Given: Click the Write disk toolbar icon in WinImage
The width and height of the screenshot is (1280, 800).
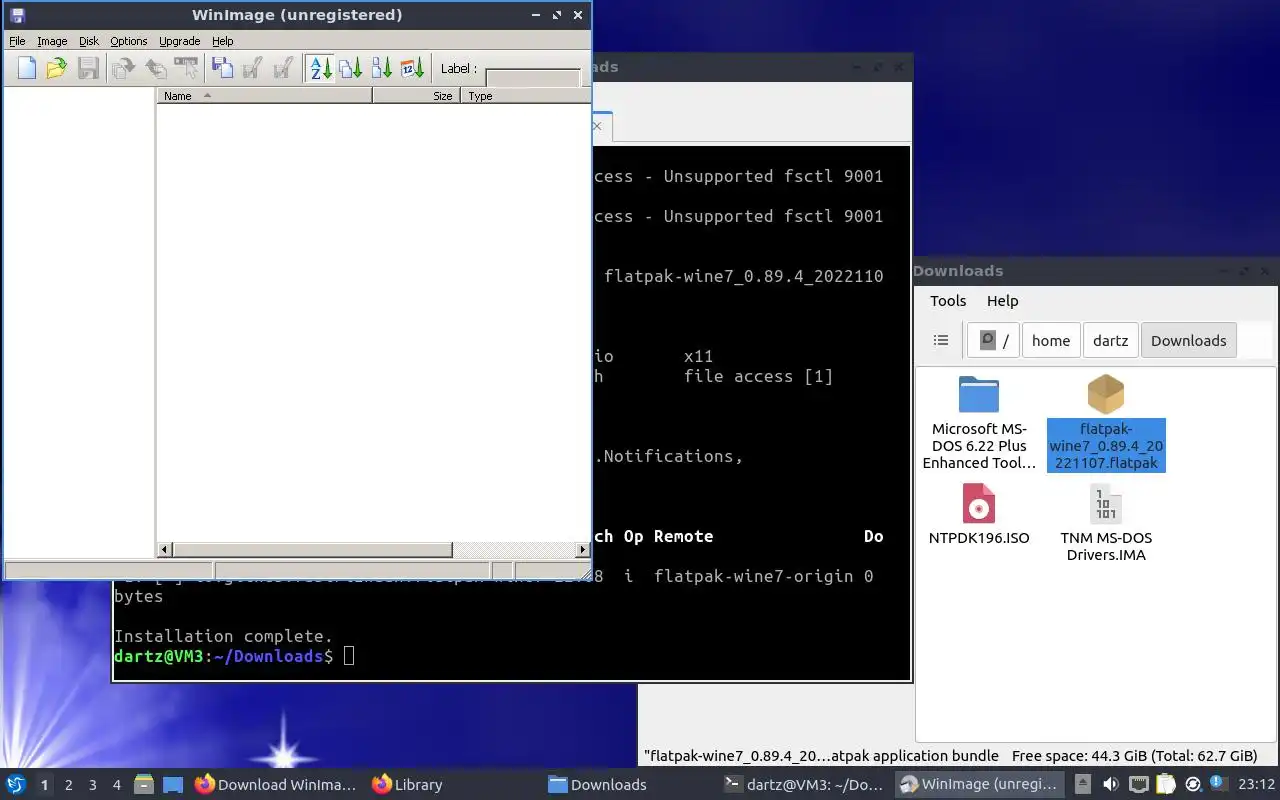Looking at the screenshot, I should [x=253, y=68].
